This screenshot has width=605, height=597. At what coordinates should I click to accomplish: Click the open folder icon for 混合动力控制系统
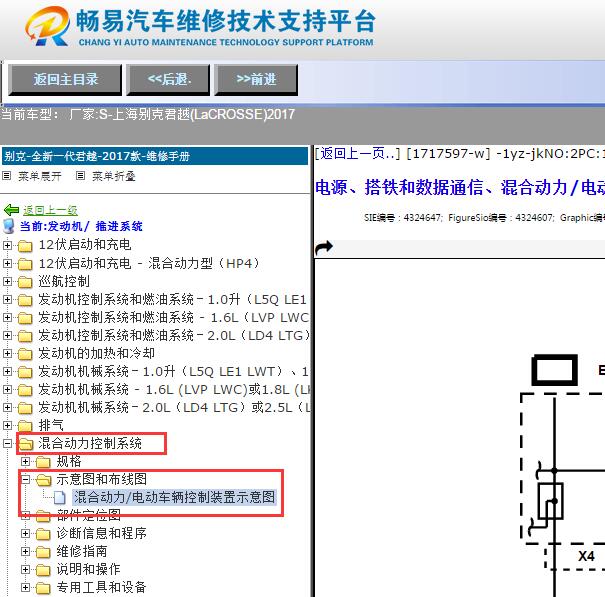[26, 444]
